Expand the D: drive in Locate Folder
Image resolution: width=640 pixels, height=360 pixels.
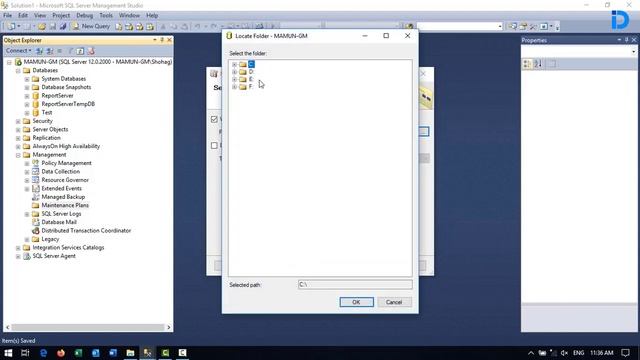tap(234, 72)
